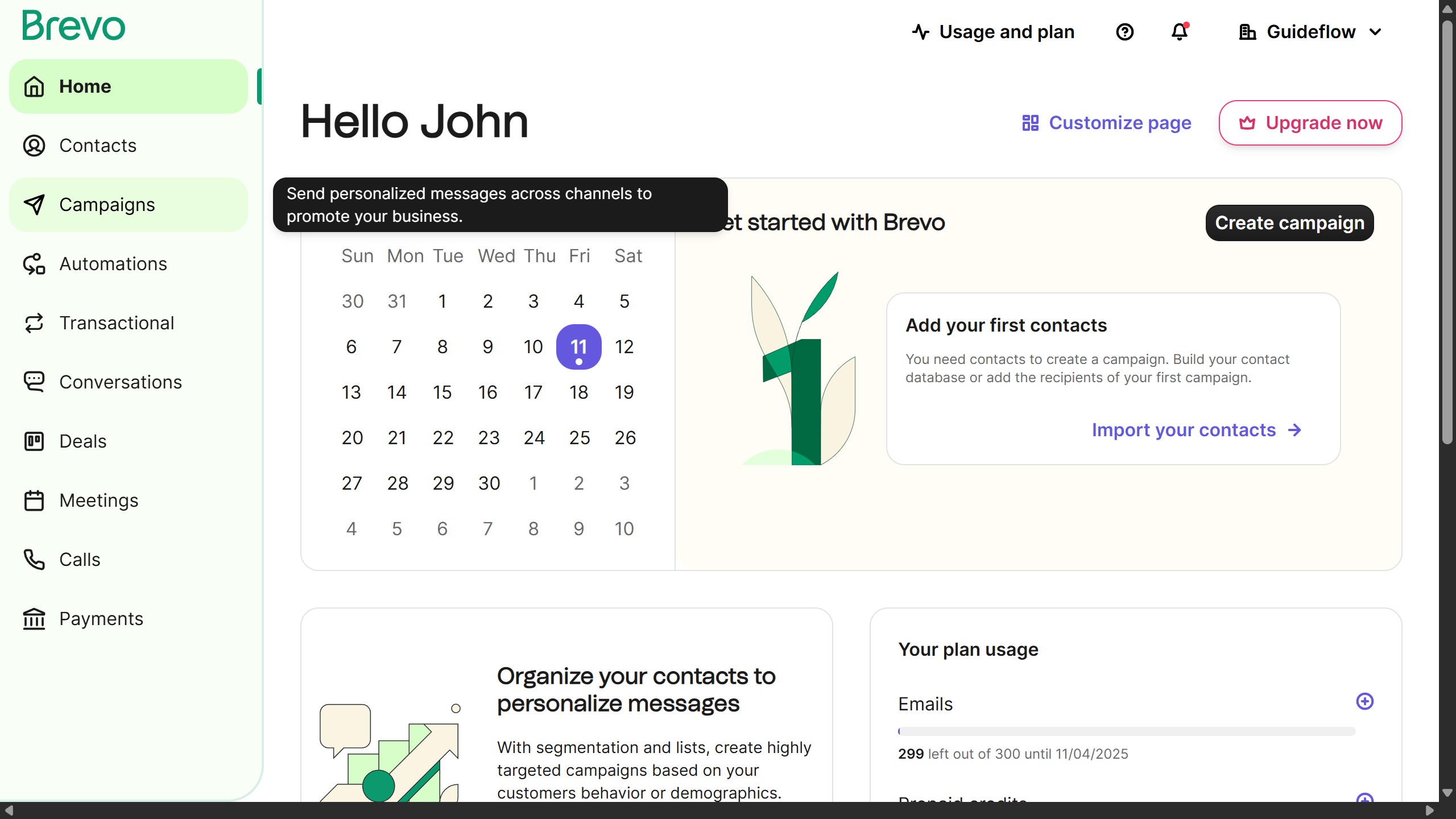
Task: Click the Calls phone icon
Action: click(x=34, y=559)
